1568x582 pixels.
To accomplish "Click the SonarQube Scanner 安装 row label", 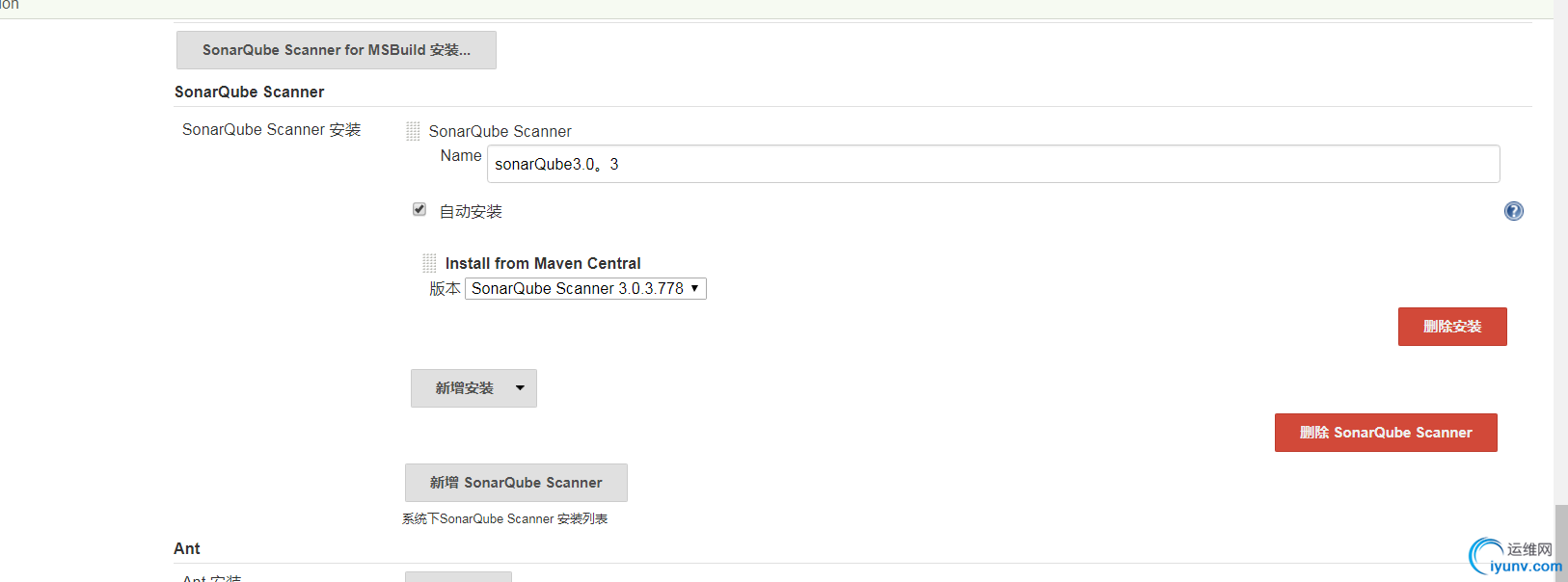I will point(271,129).
